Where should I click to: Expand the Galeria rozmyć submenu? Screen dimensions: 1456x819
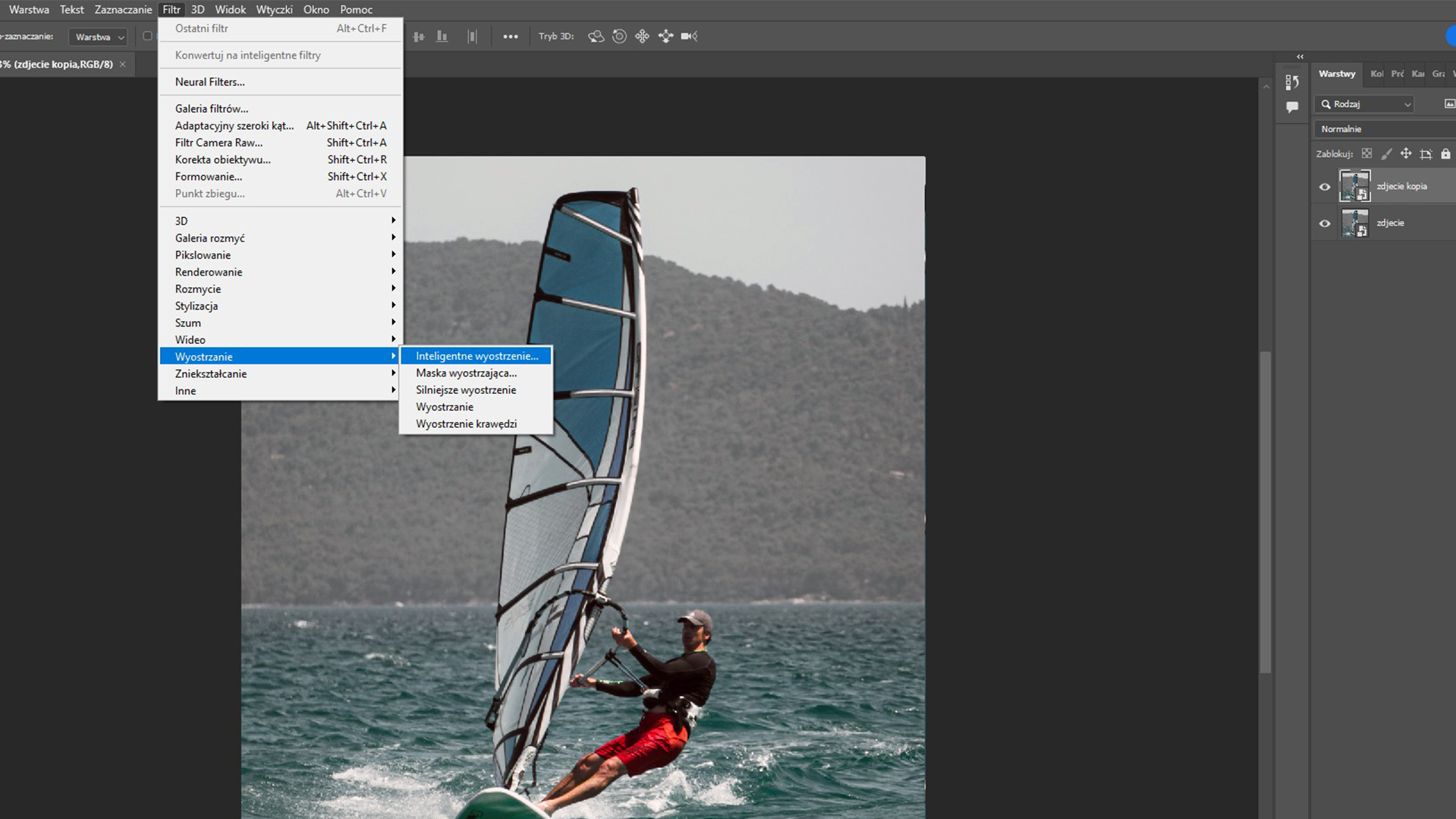(x=280, y=238)
